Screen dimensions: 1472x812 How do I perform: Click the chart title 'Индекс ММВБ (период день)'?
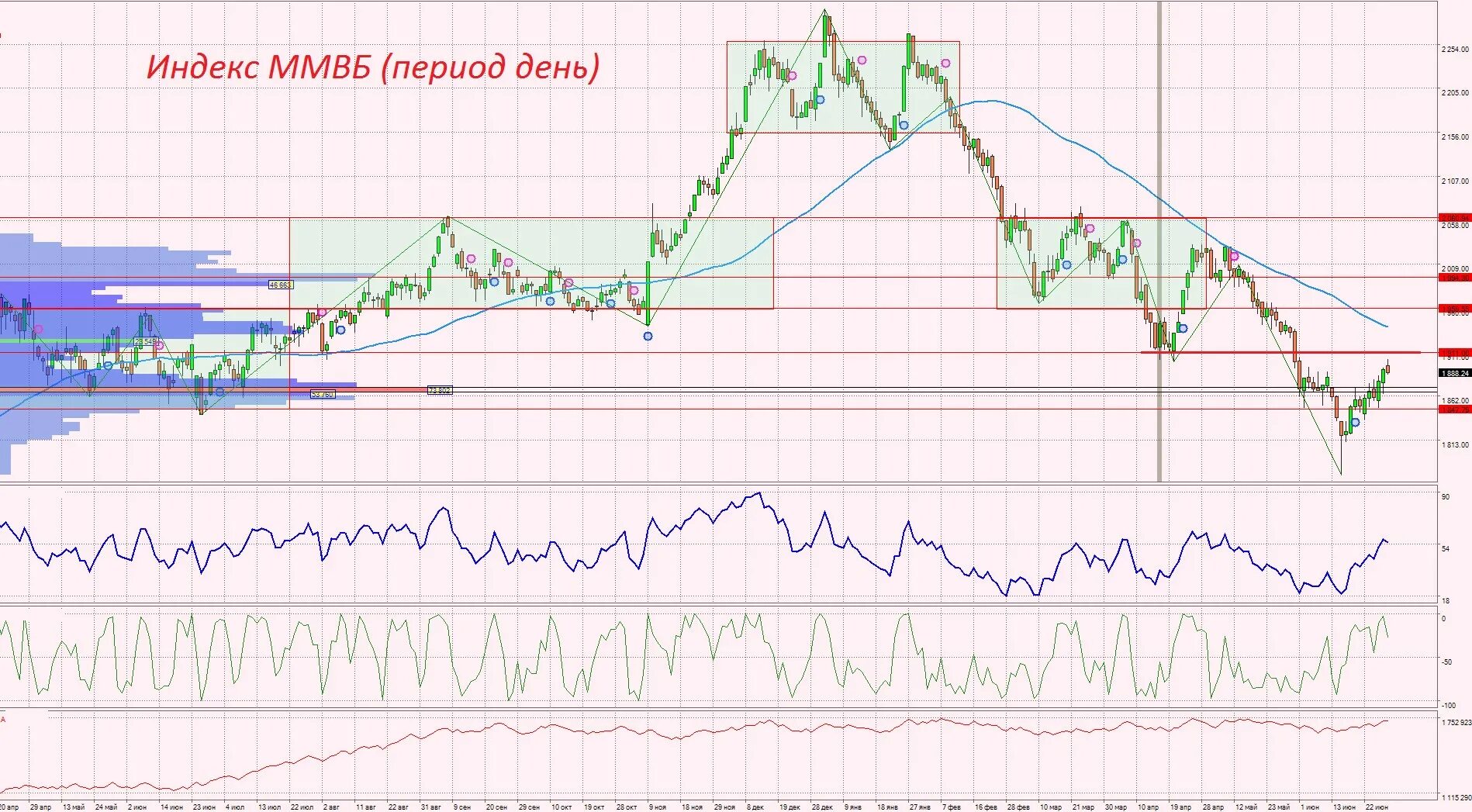[x=373, y=67]
